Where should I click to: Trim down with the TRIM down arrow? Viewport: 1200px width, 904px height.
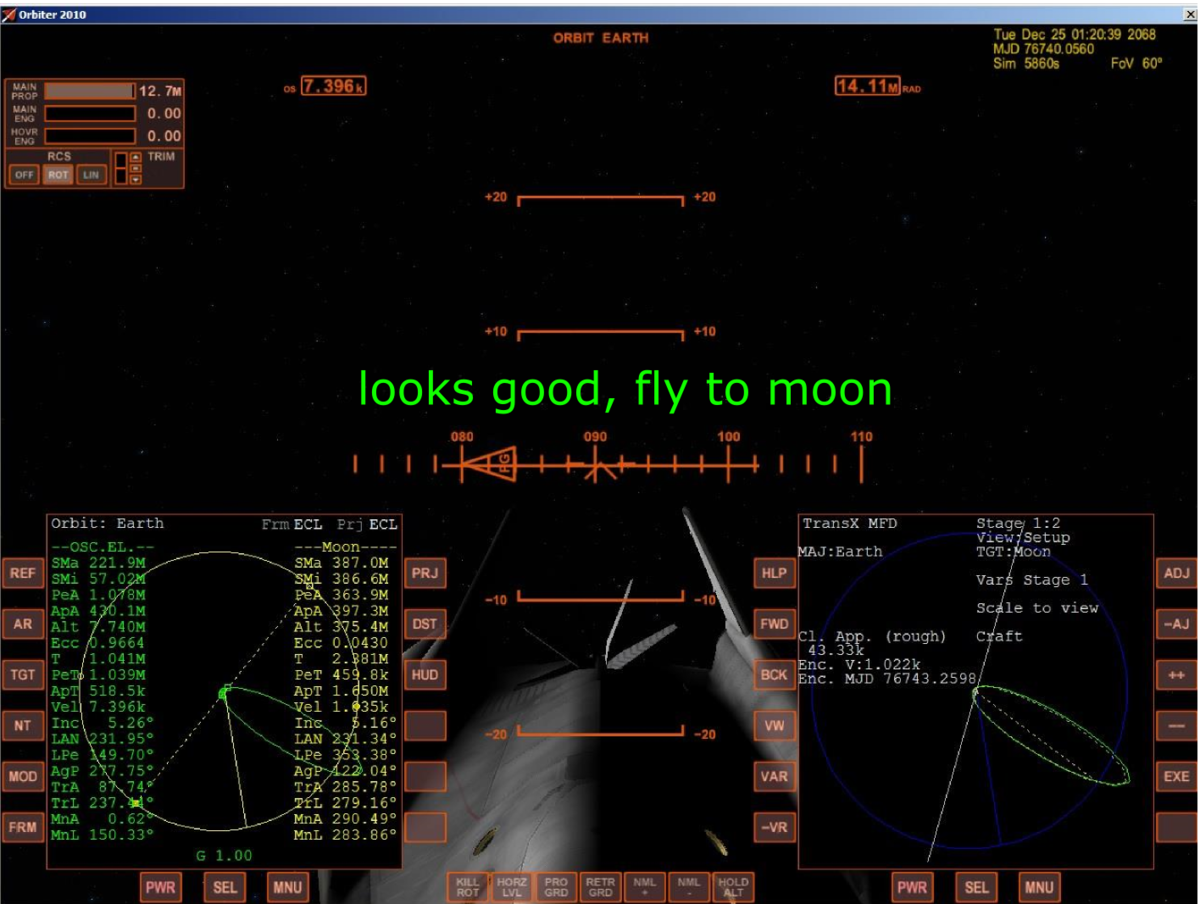pos(137,179)
